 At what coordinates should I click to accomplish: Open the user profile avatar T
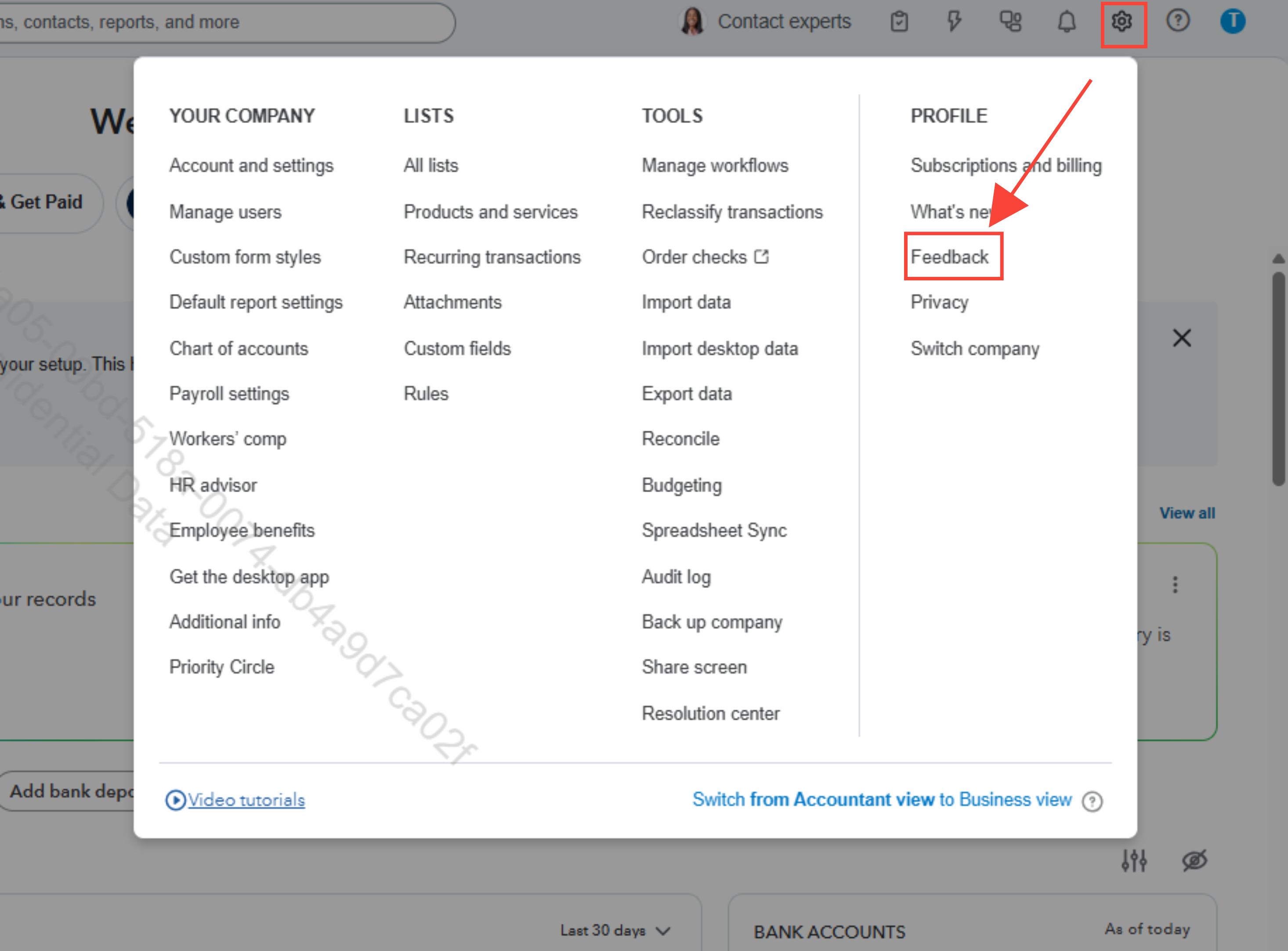tap(1233, 22)
